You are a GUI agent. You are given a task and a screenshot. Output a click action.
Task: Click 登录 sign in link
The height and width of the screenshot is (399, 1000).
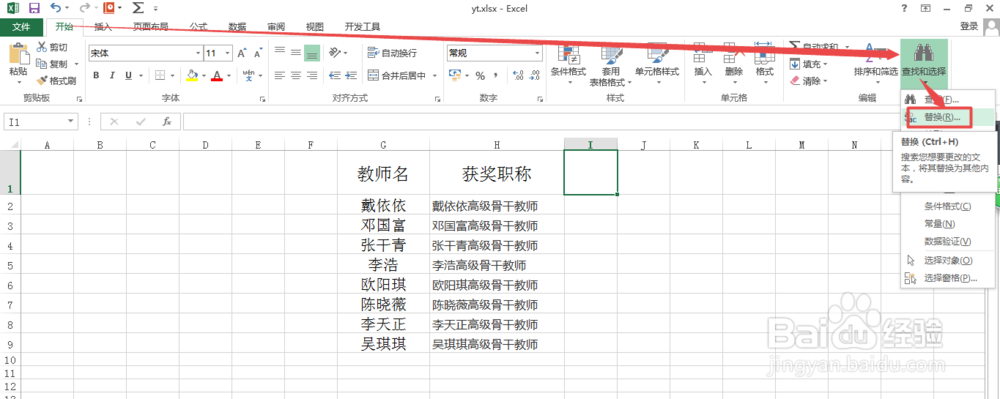coord(969,26)
